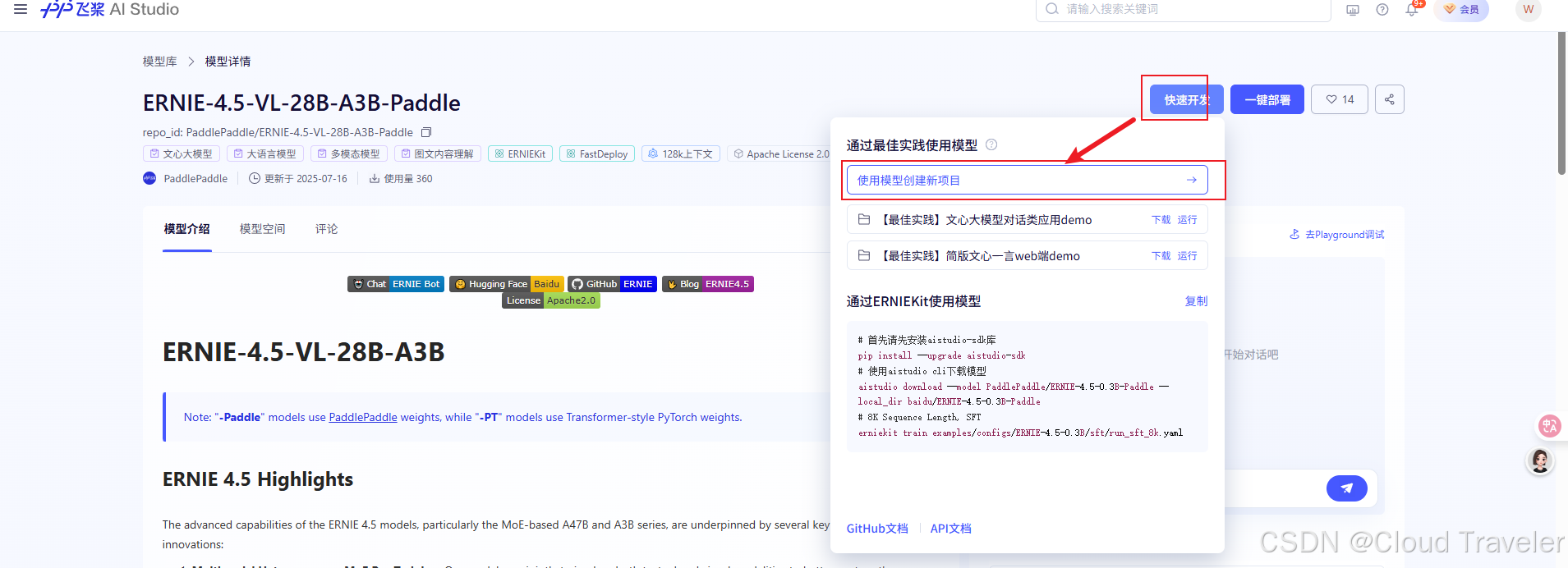Click the Apache License 2.0 tag
1568x568 pixels.
click(780, 153)
